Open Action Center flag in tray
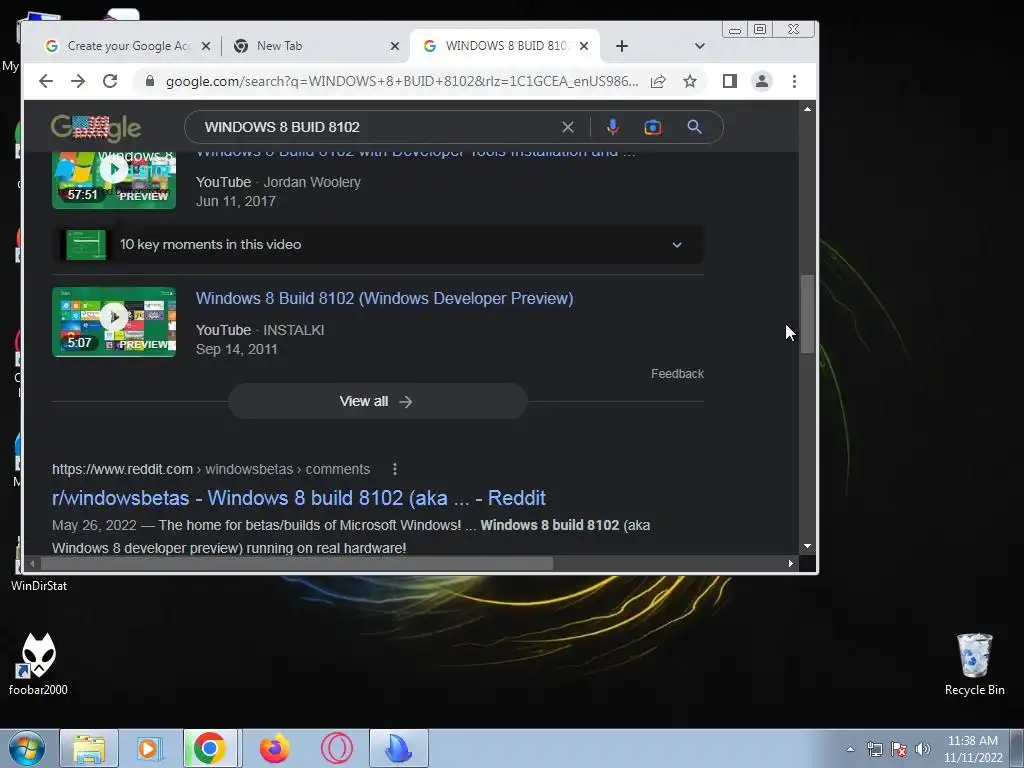Viewport: 1024px width, 768px height. (x=899, y=749)
